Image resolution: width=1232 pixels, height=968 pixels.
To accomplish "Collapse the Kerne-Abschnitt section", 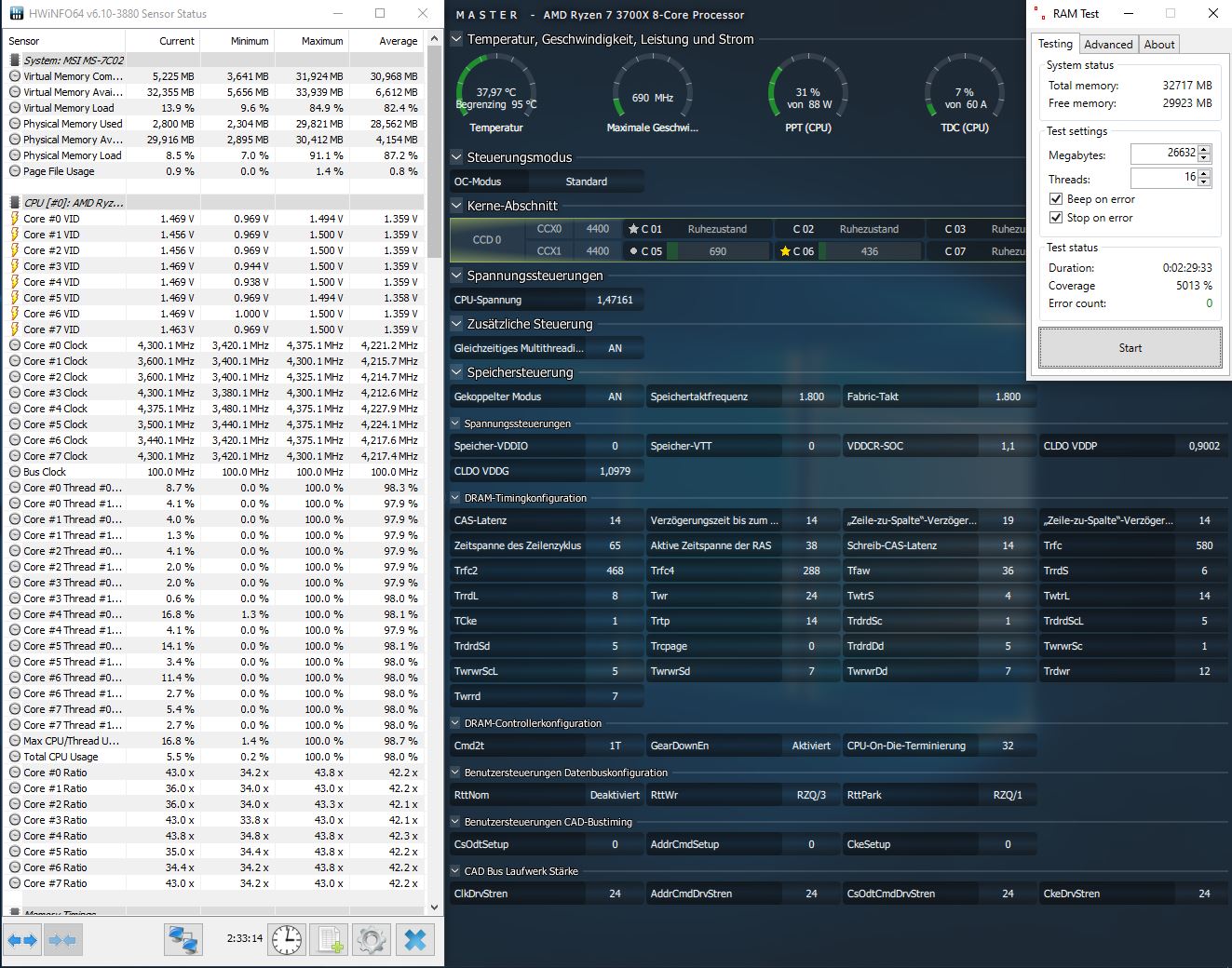I will click(456, 206).
